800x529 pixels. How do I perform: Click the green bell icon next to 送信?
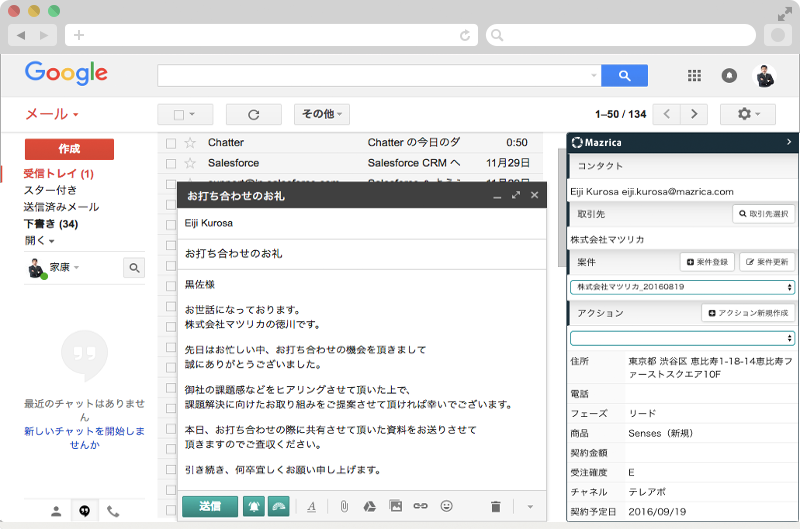point(254,506)
